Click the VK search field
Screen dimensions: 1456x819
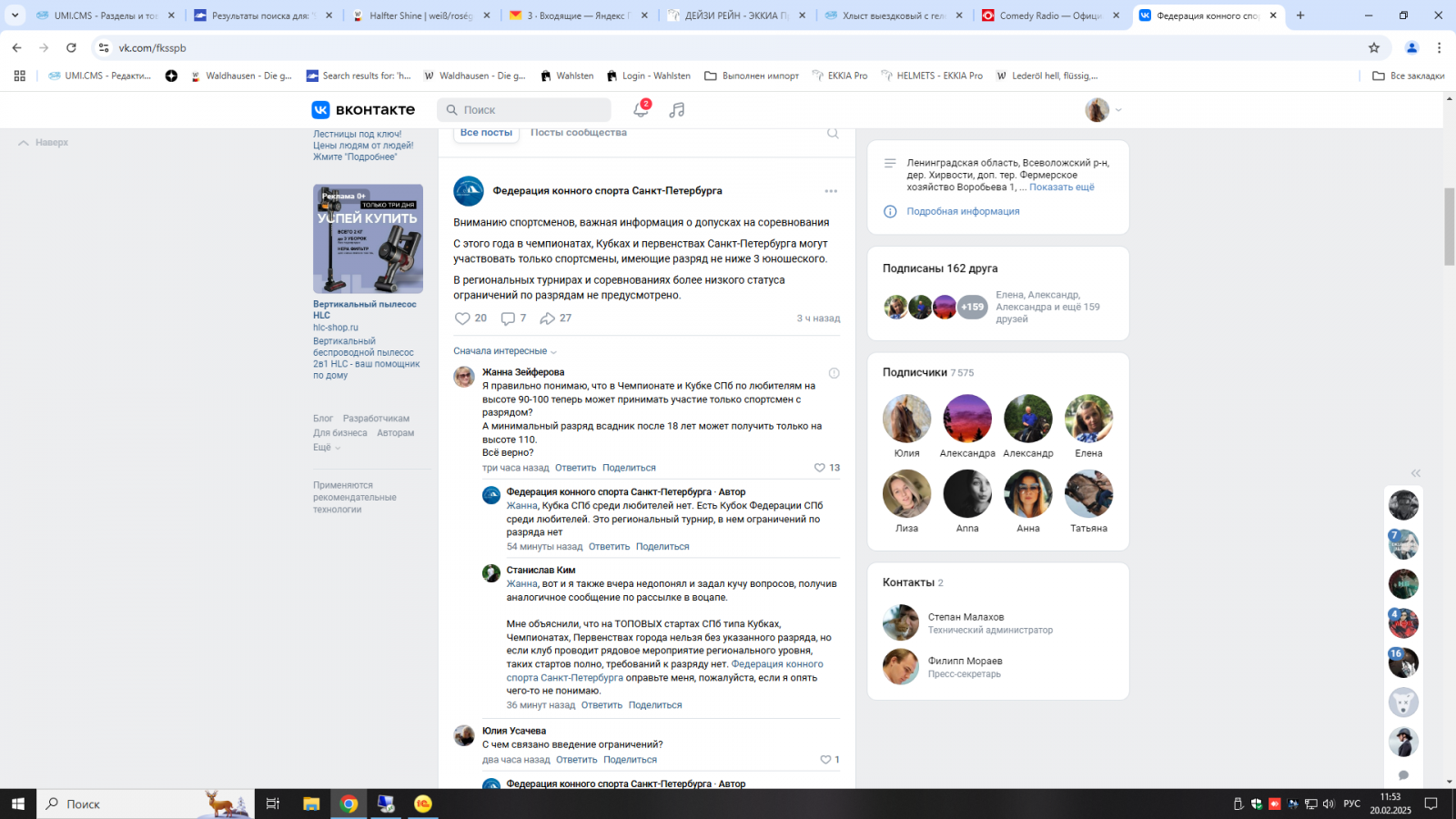[x=524, y=110]
